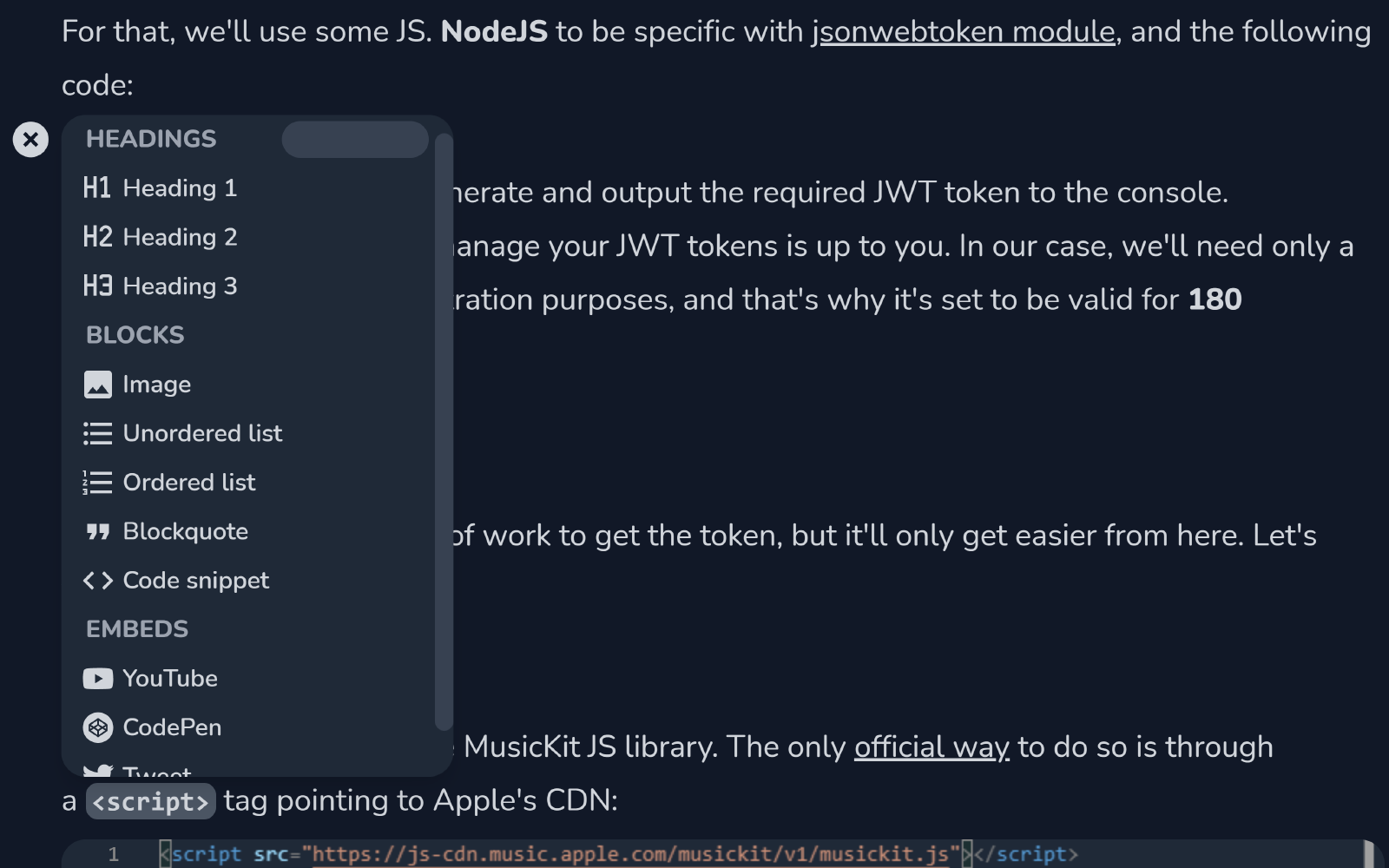1389x868 pixels.
Task: Click the Unordered list icon
Action: [x=98, y=433]
